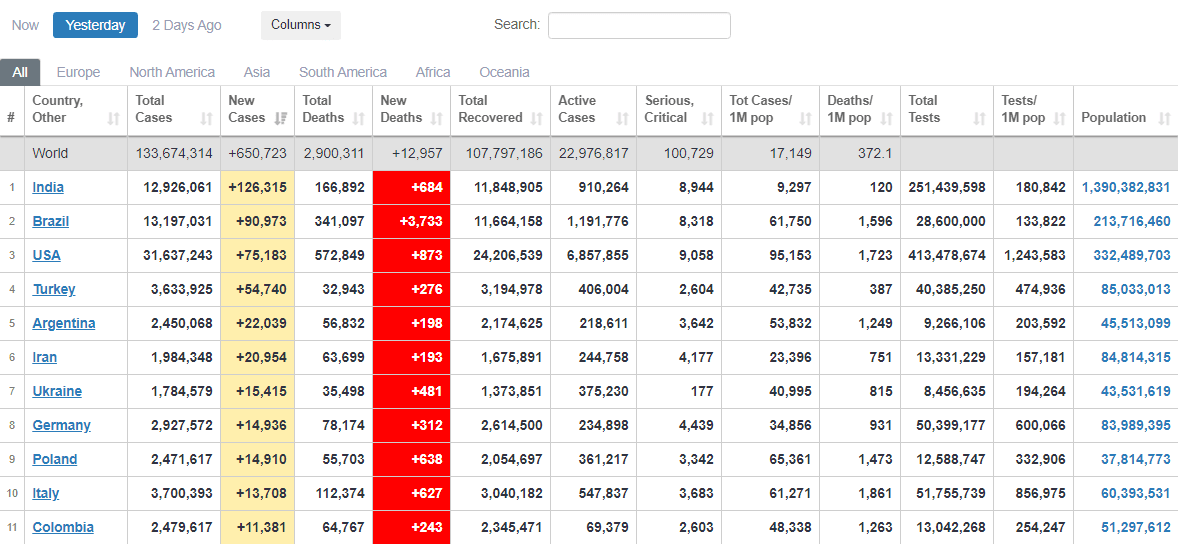Open the Columns dropdown
Viewport: 1178px width, 544px height.
click(x=301, y=25)
